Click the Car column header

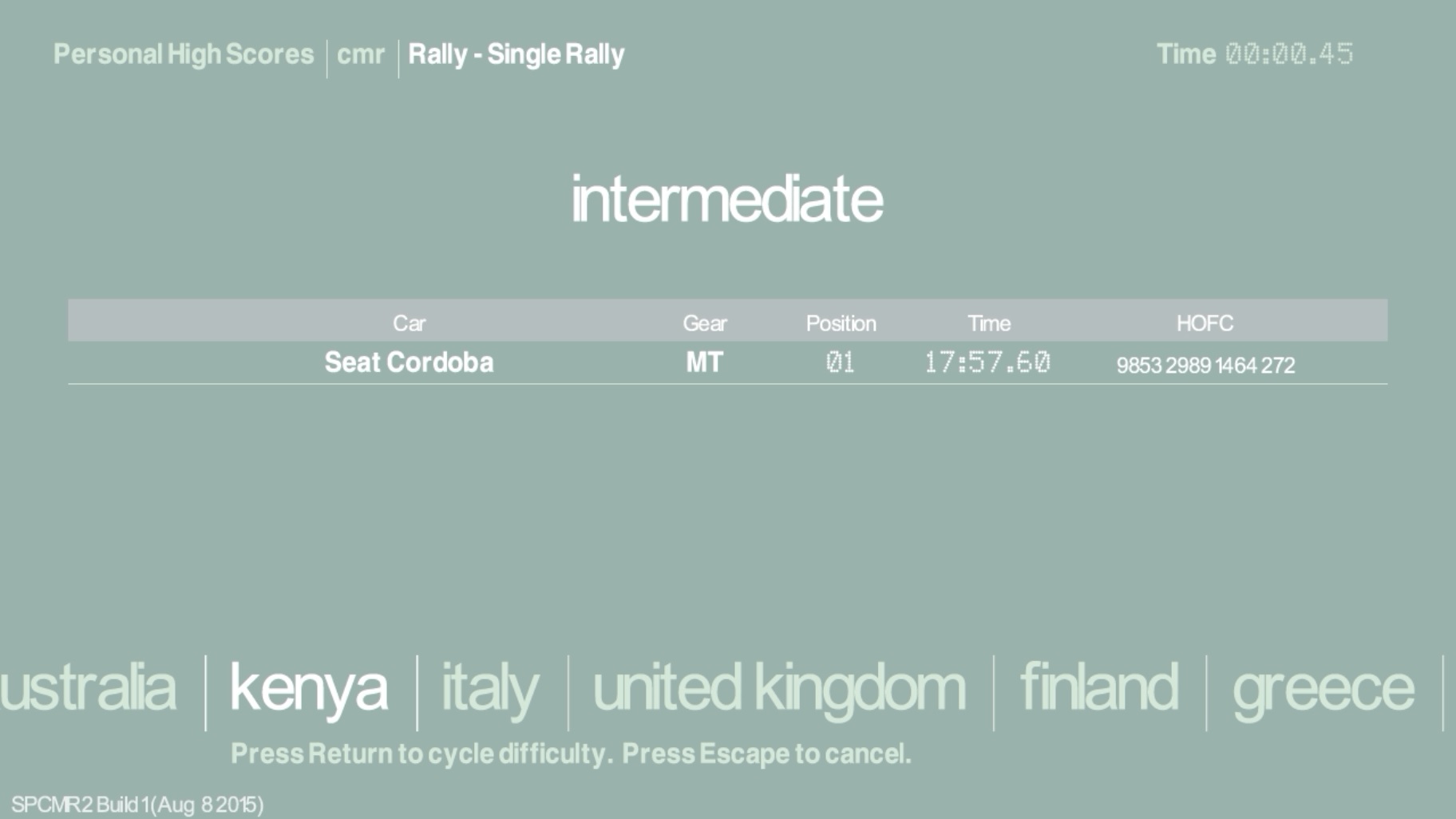(409, 323)
